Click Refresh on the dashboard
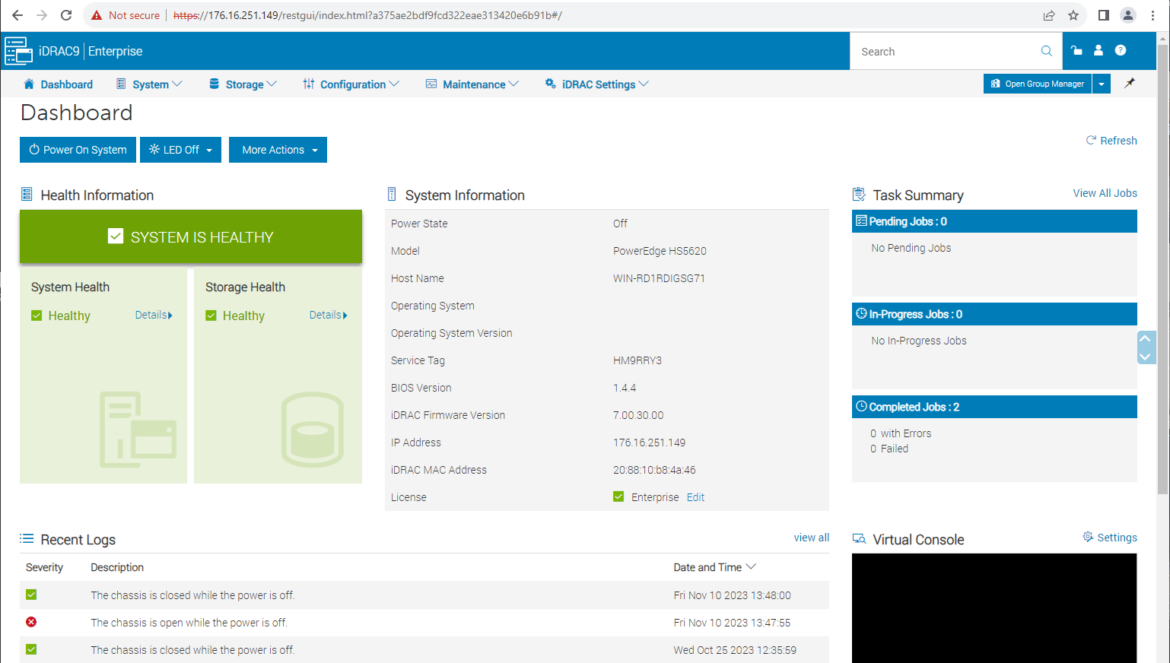The image size is (1170, 663). [x=1111, y=140]
